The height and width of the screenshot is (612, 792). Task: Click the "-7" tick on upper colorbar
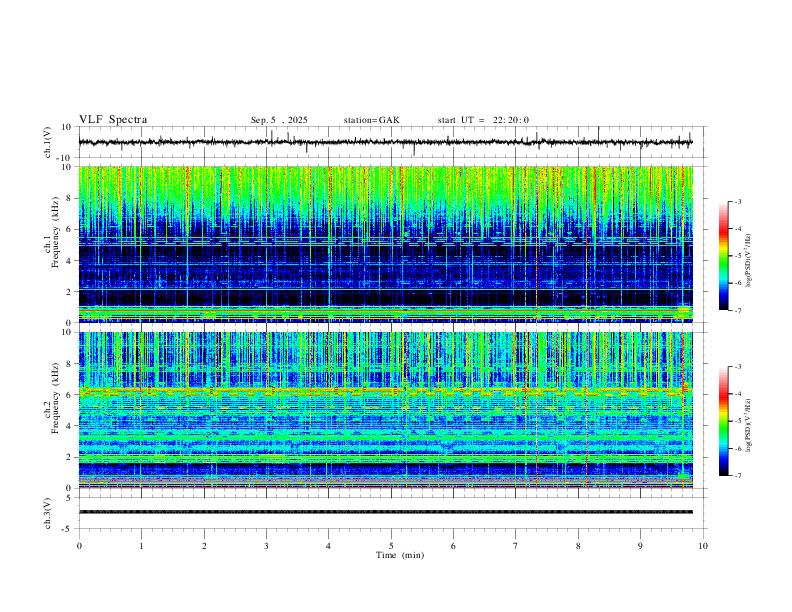(738, 311)
